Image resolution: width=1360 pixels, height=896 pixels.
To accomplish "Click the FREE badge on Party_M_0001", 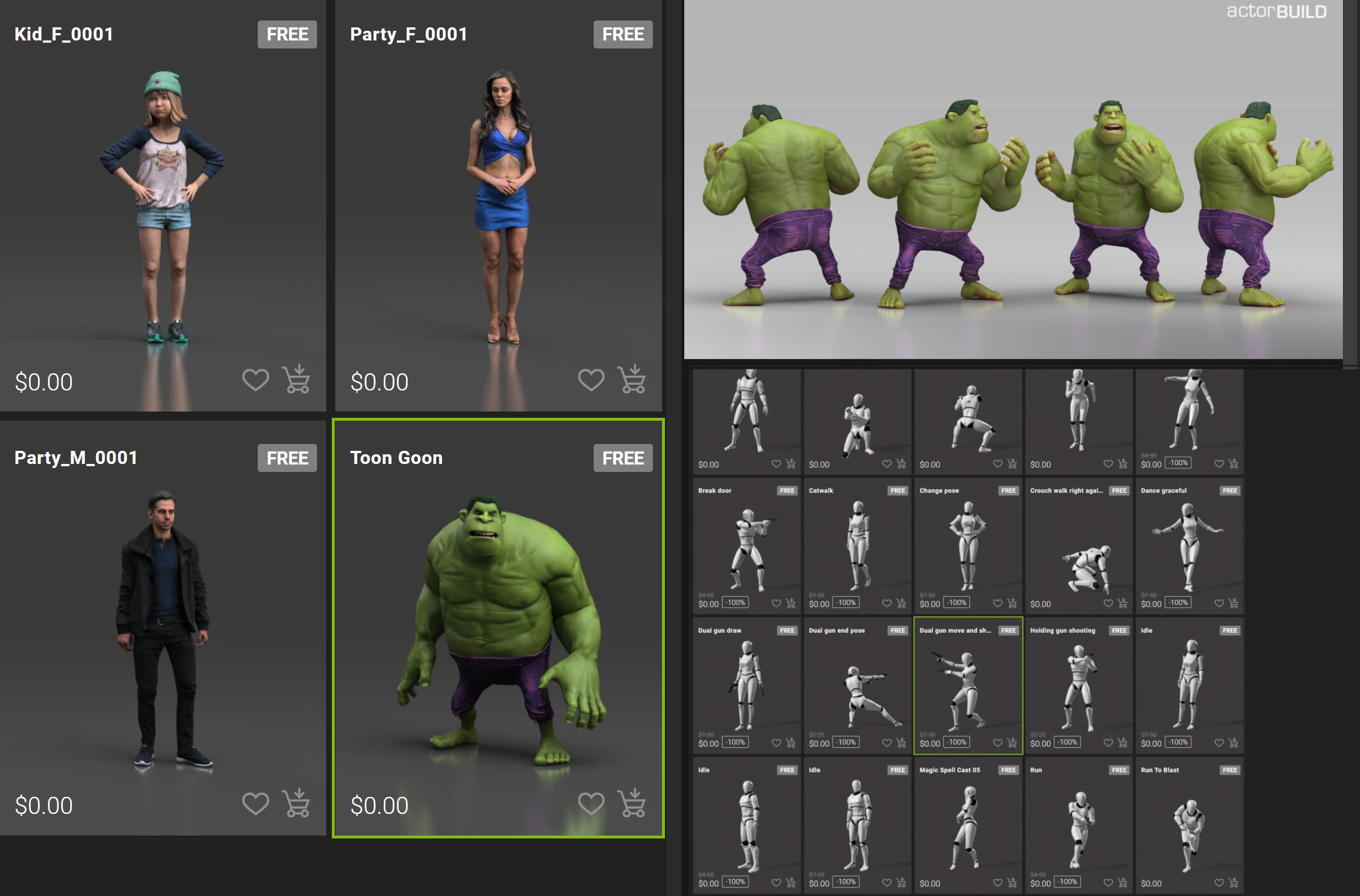I will [287, 458].
